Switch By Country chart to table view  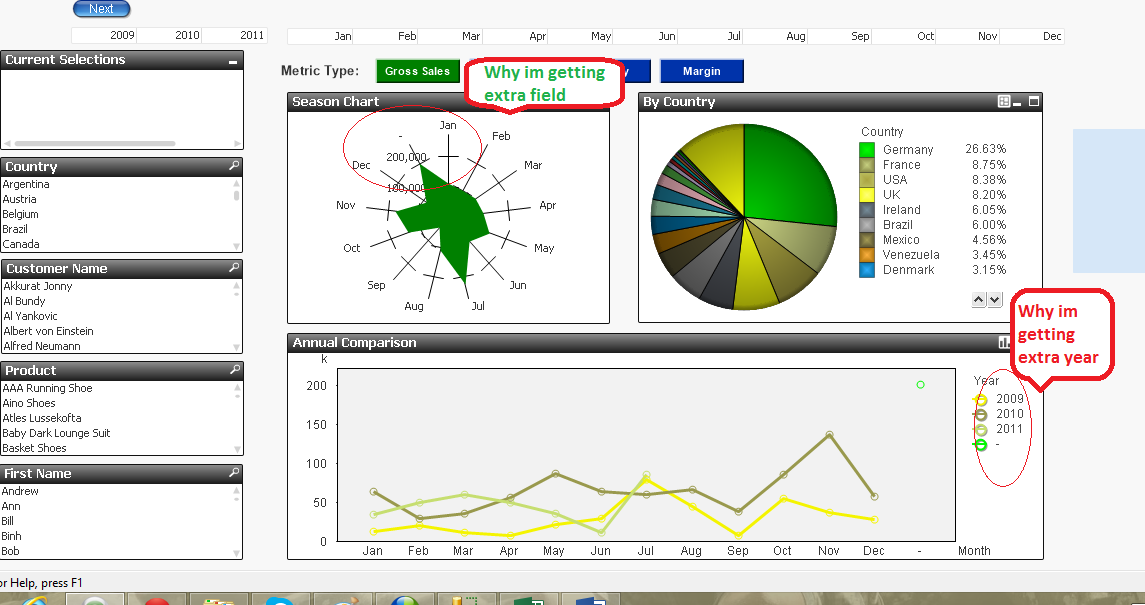click(x=1004, y=101)
